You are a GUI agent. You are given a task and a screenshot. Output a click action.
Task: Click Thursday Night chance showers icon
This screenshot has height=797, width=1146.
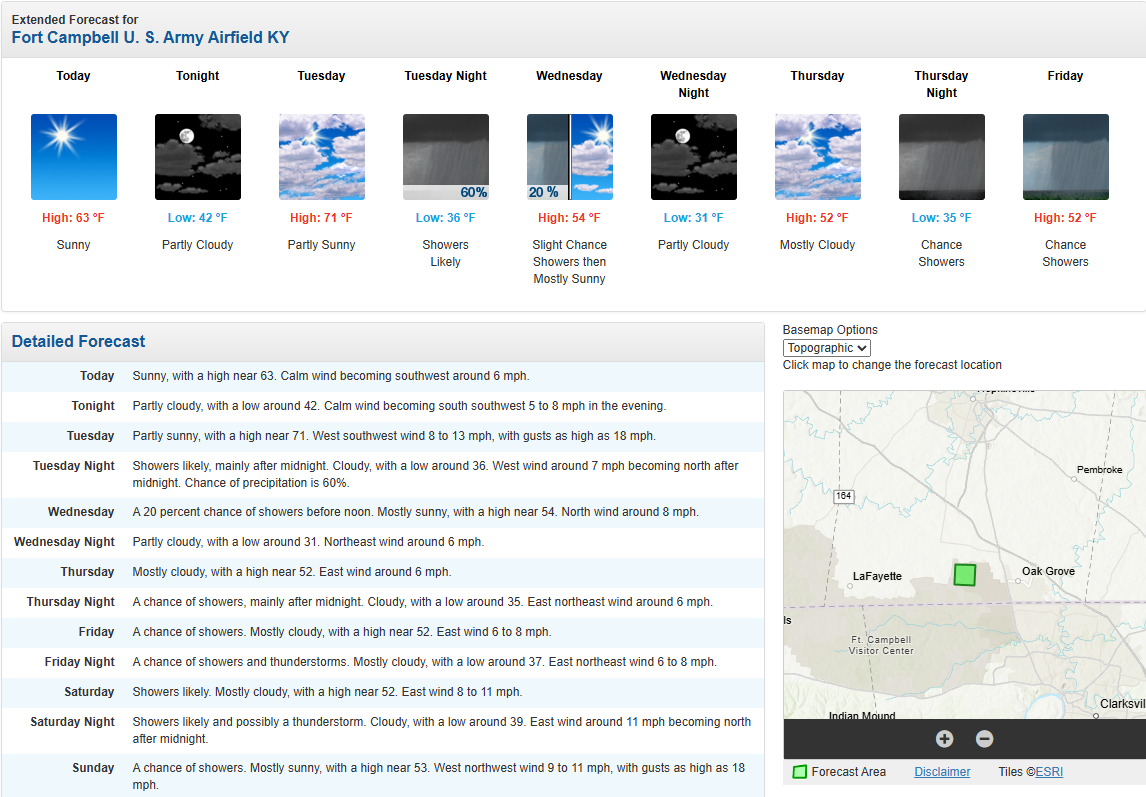[x=942, y=157]
